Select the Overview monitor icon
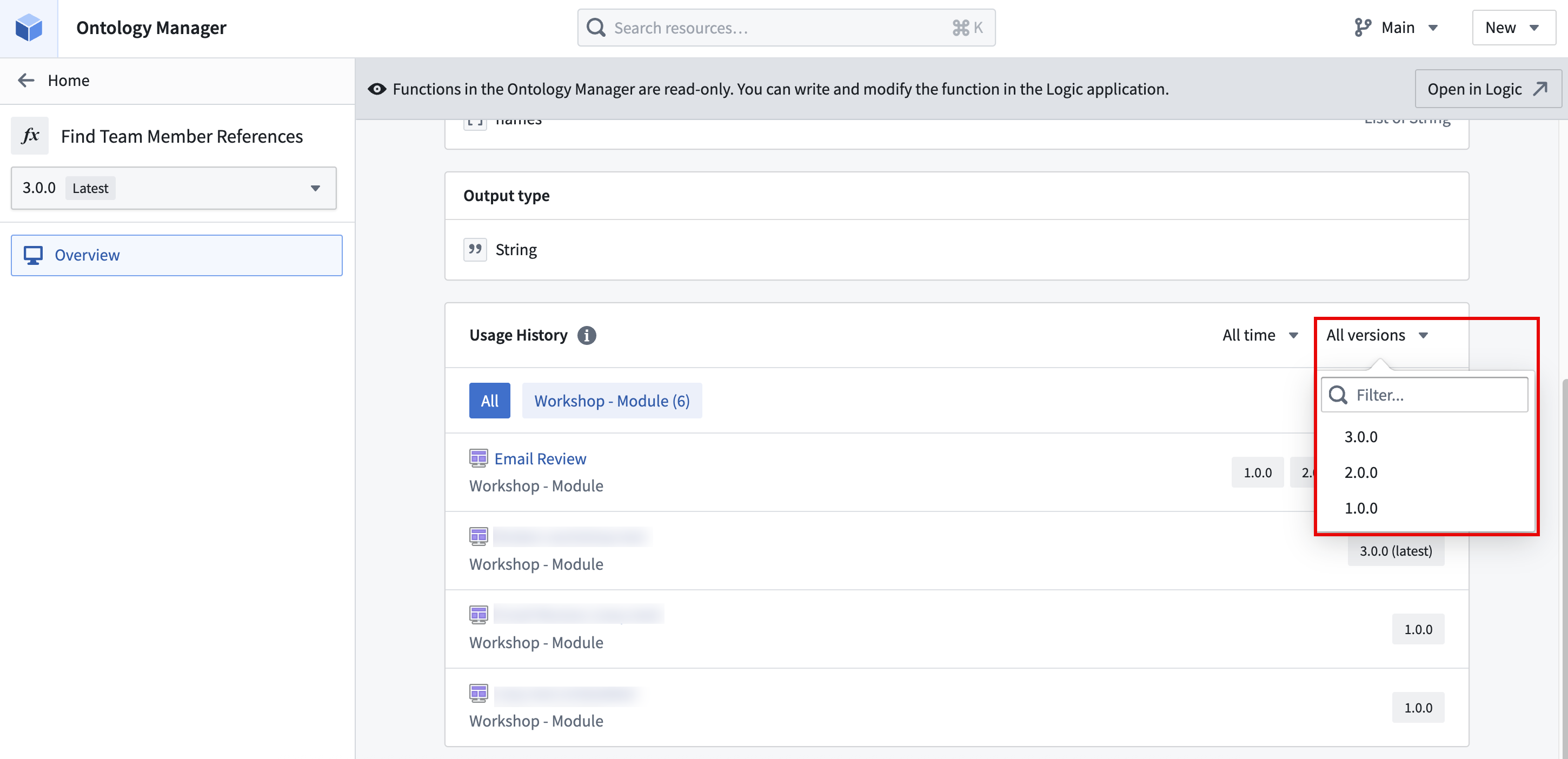The image size is (1568, 759). 33,255
